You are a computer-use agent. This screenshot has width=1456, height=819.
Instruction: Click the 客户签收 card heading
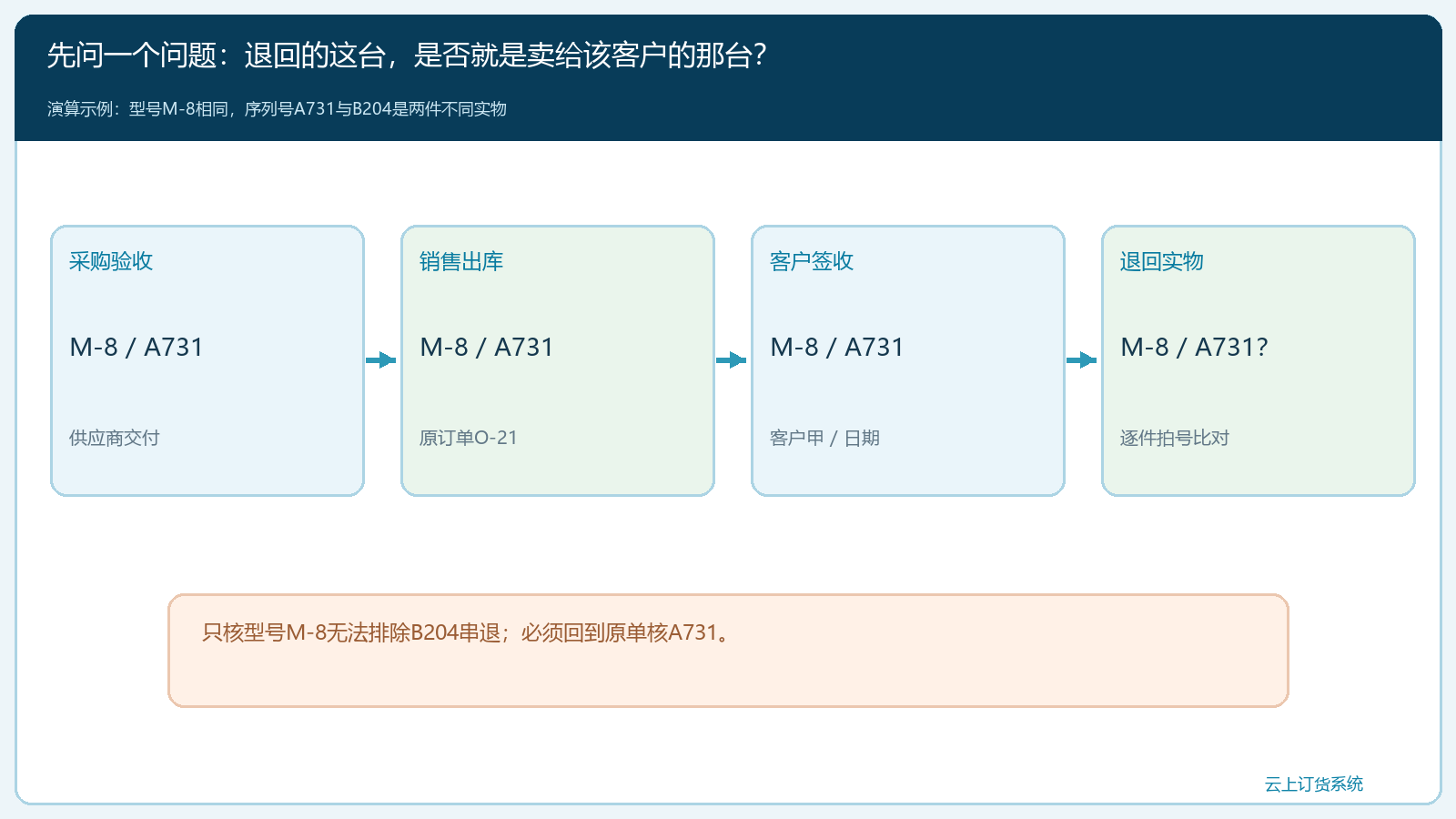(x=812, y=261)
